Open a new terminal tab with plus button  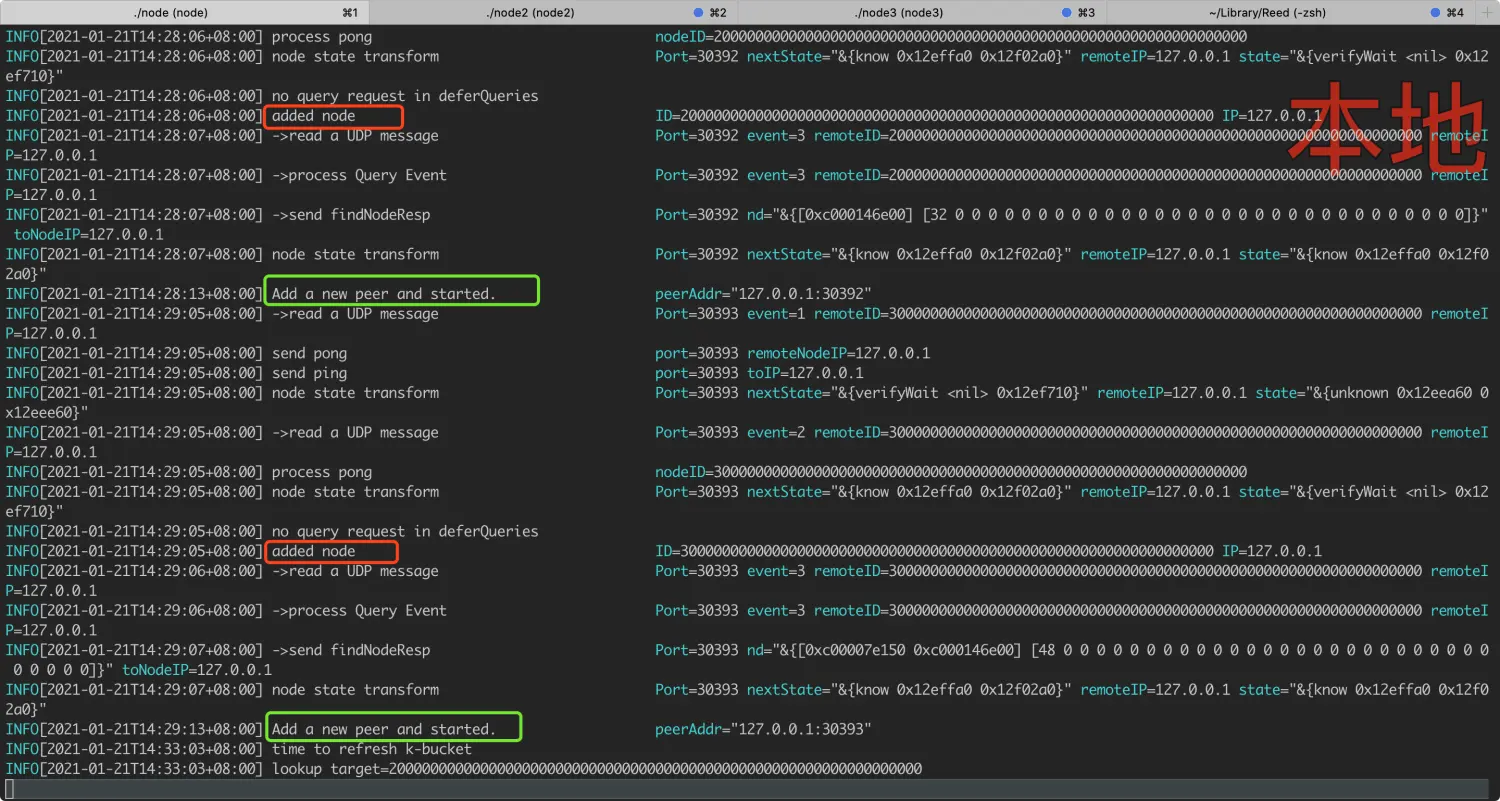tap(1487, 12)
